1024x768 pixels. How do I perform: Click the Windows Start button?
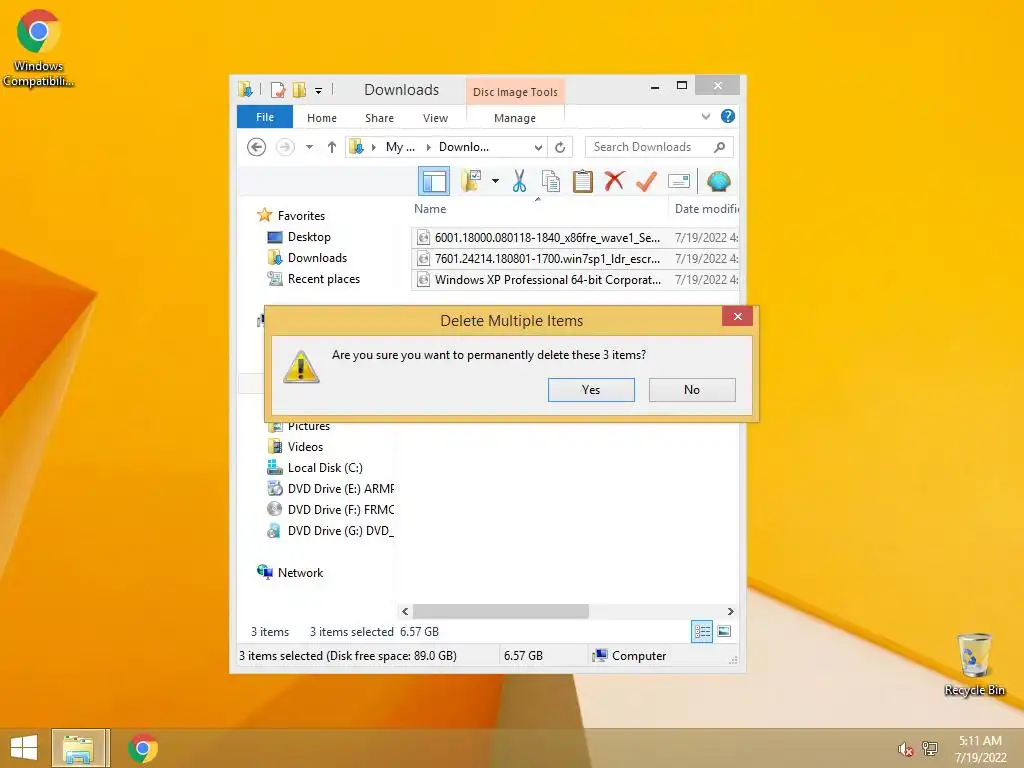[x=24, y=748]
